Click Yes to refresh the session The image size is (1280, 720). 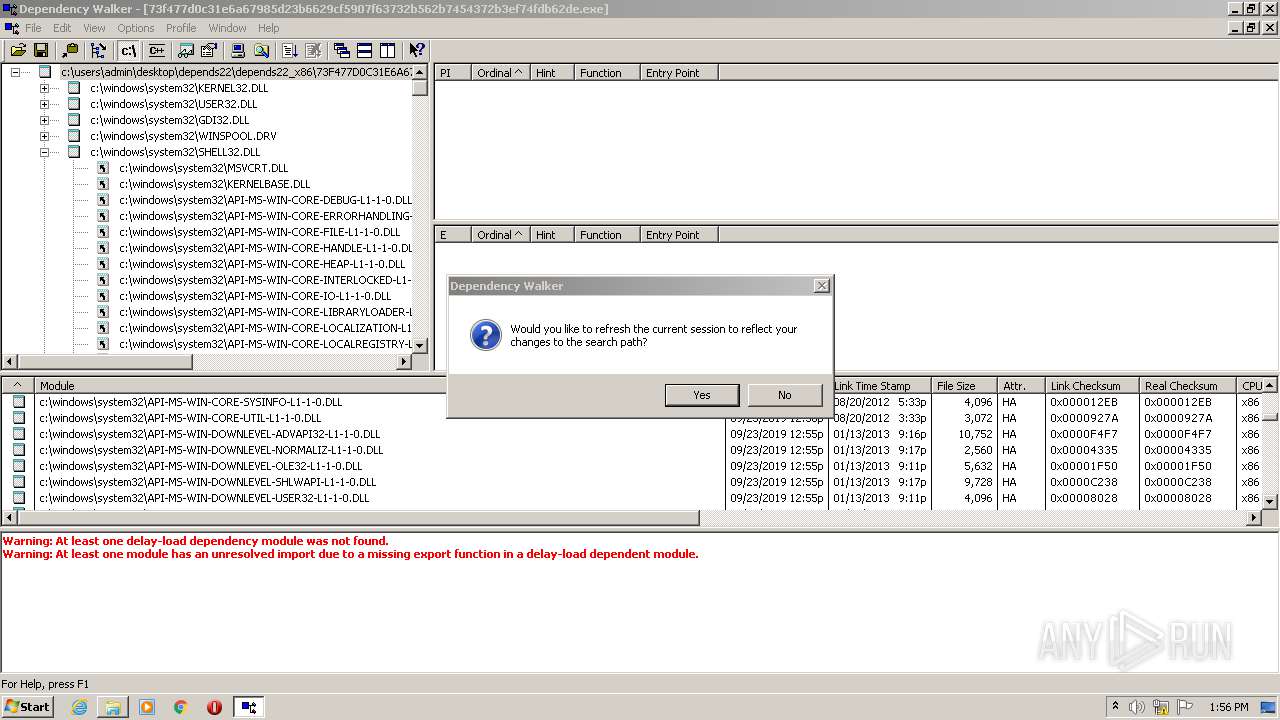[x=702, y=395]
